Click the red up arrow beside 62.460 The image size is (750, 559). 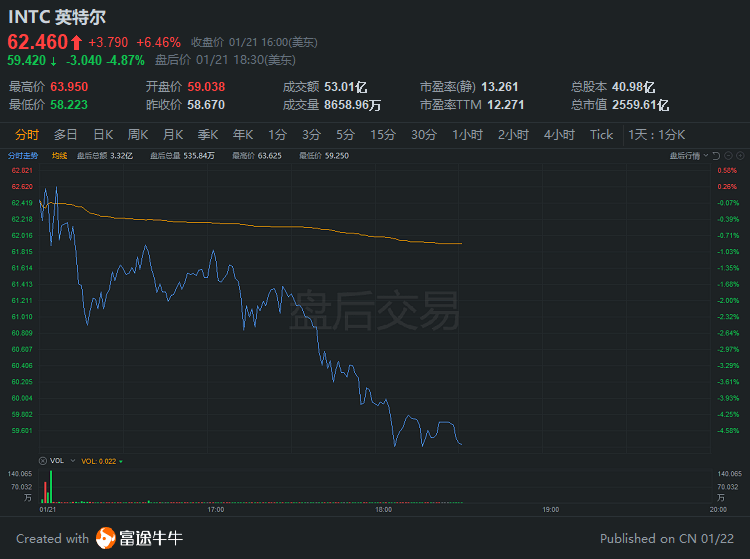[76, 42]
